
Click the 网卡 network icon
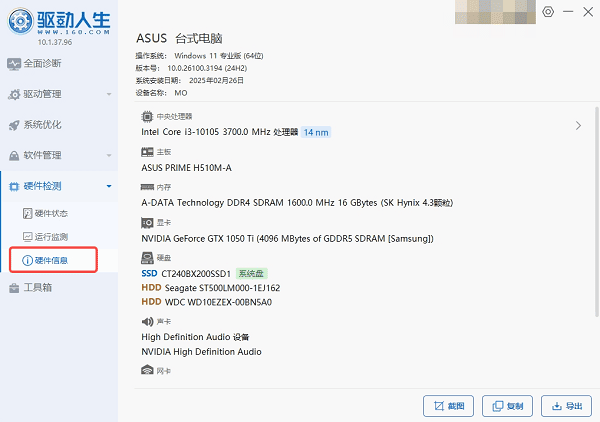[x=147, y=370]
